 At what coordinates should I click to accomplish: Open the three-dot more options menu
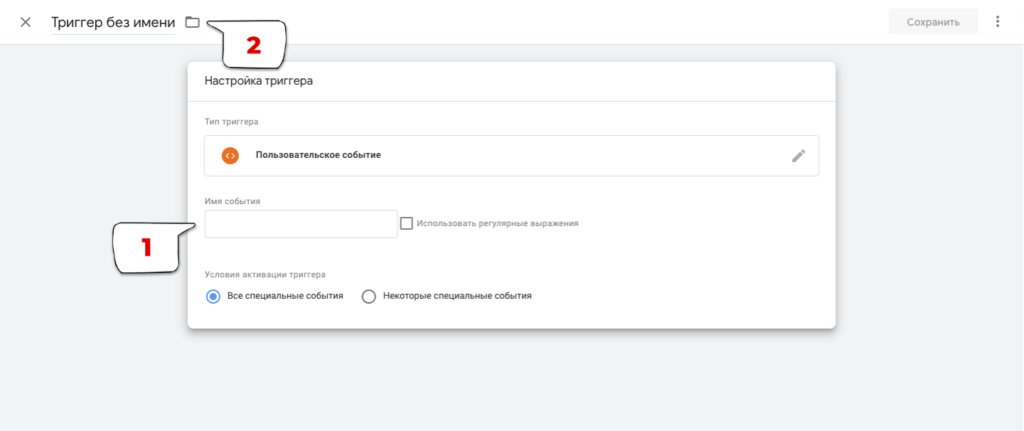[x=997, y=22]
